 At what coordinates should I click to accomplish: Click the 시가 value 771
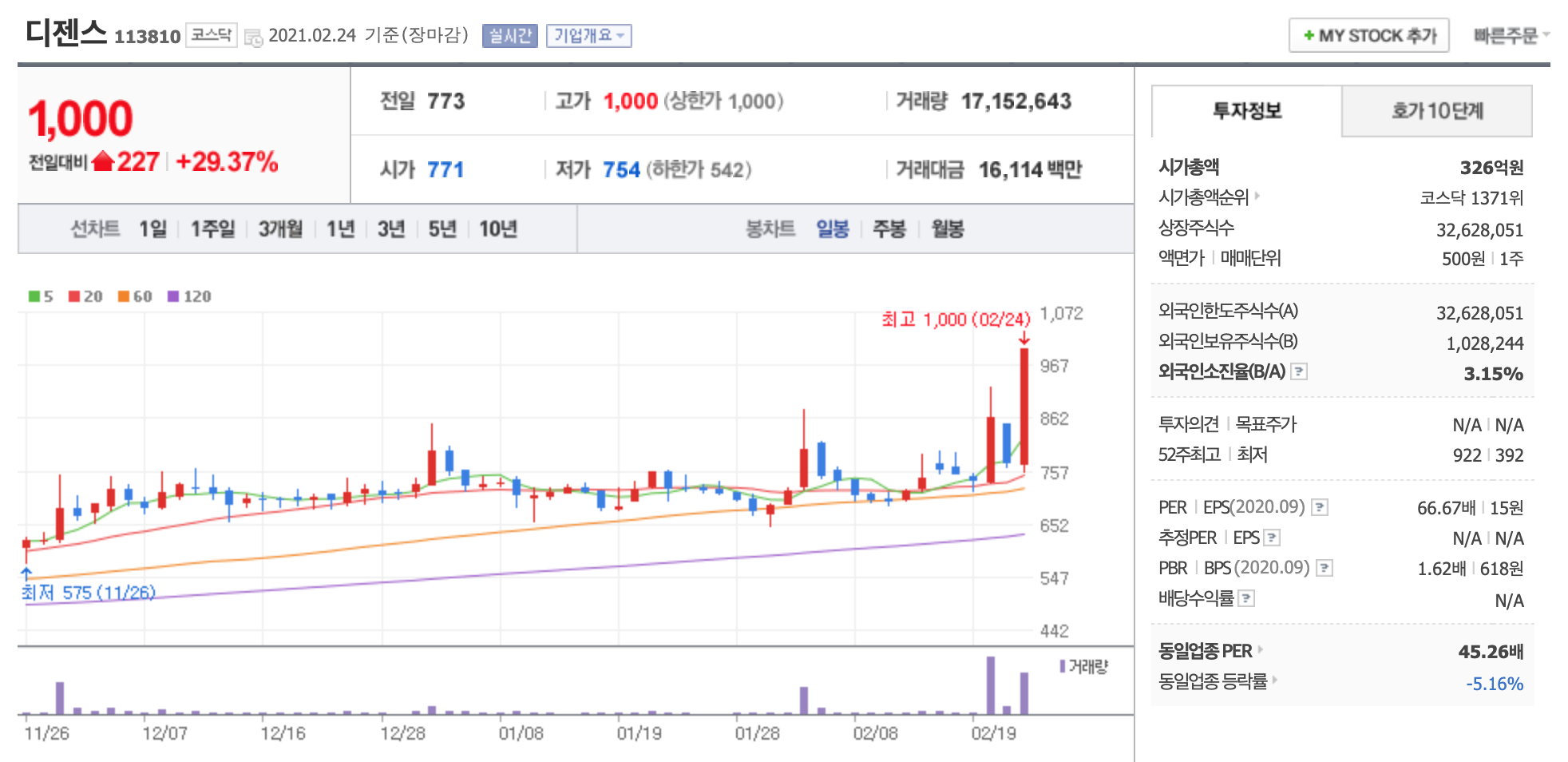click(x=445, y=170)
